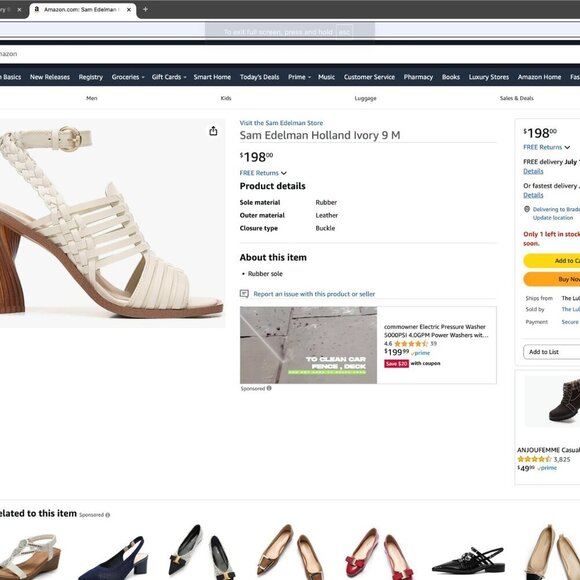Open Books in navigation bar

[451, 77]
